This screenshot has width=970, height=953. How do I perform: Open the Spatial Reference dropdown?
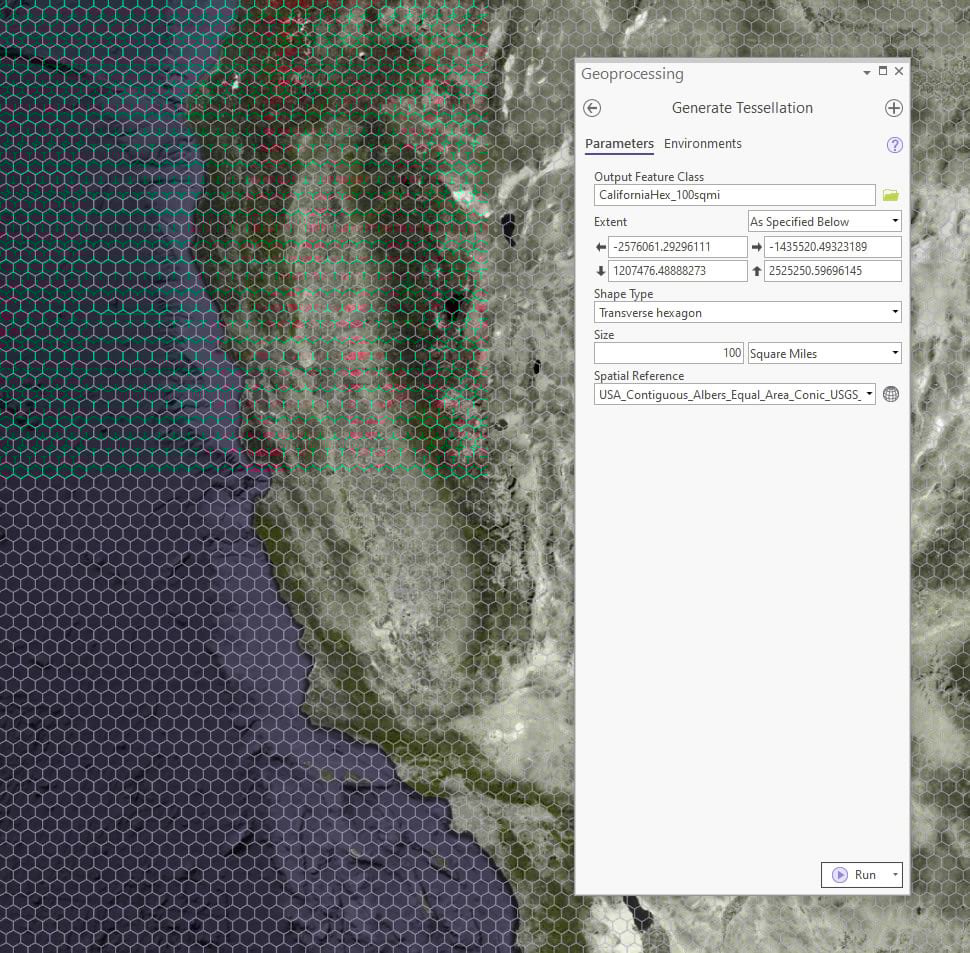click(x=734, y=395)
